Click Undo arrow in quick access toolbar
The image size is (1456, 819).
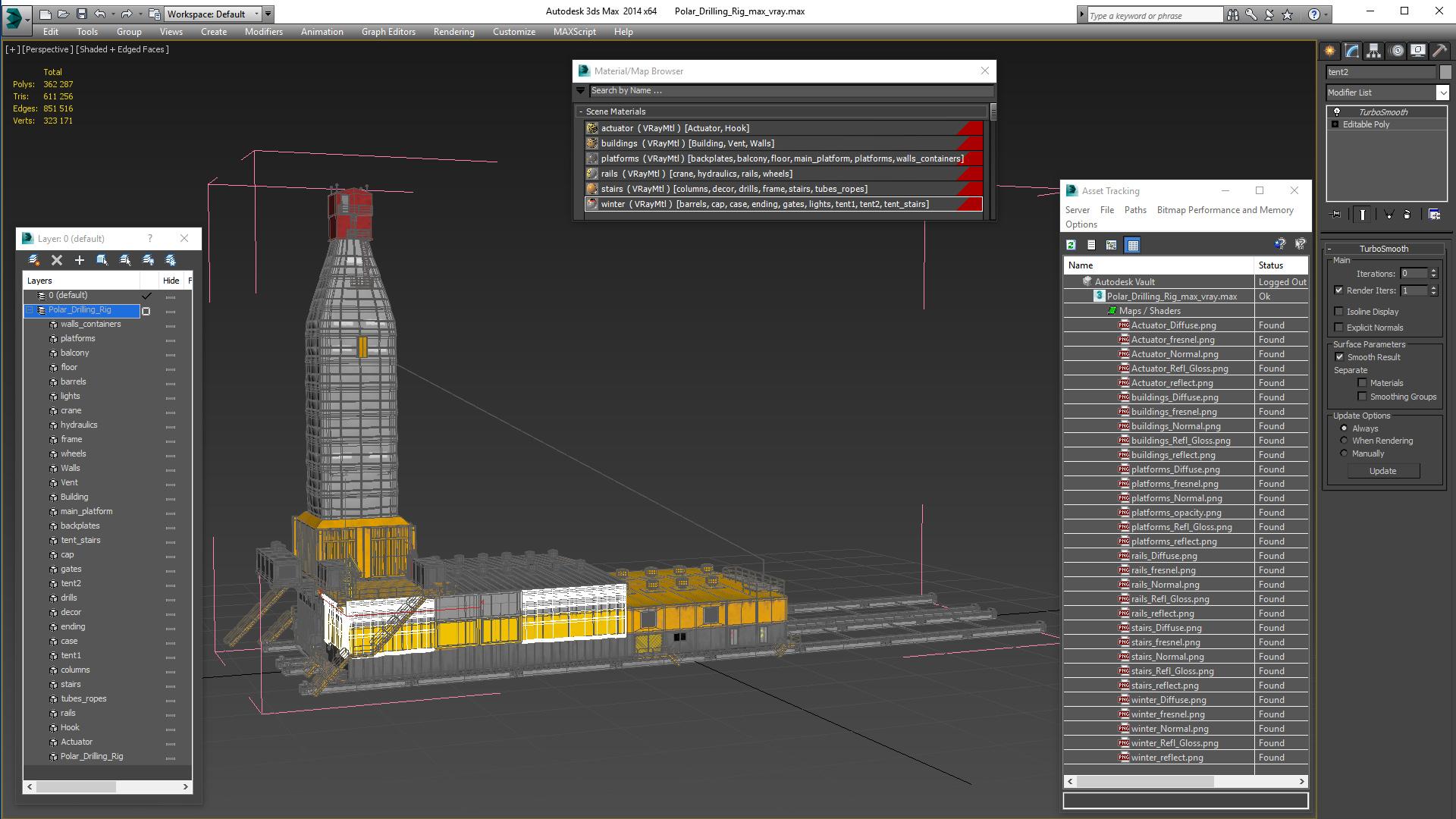[x=99, y=14]
